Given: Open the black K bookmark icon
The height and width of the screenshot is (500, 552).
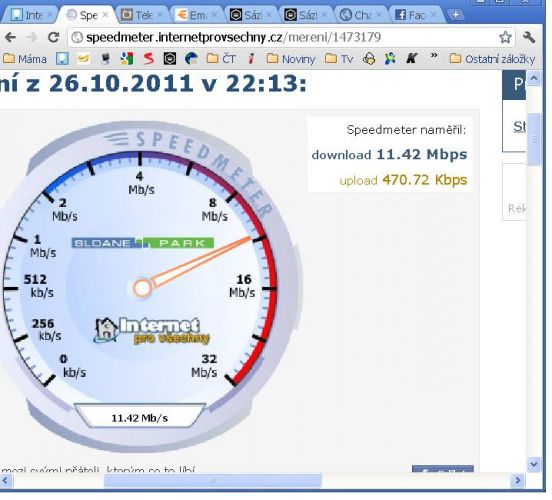Looking at the screenshot, I should point(411,59).
